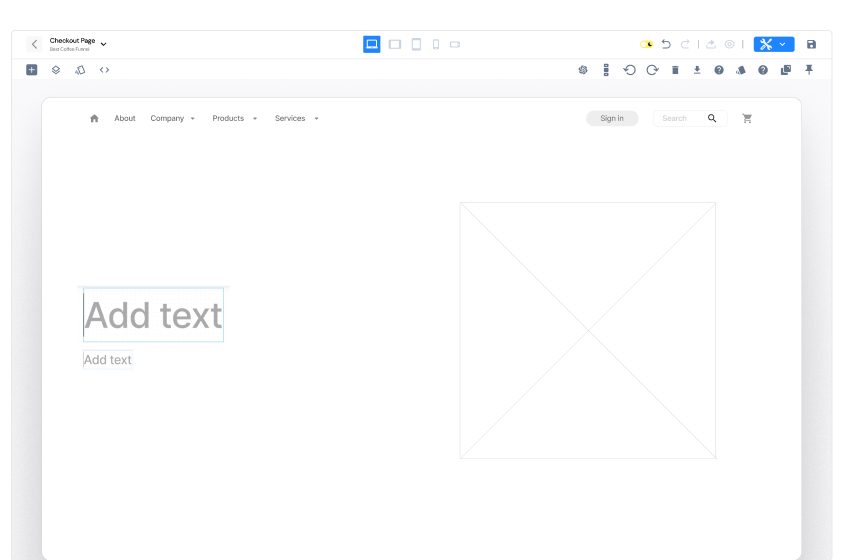Expand the Services dropdown arrow
The height and width of the screenshot is (560, 860).
tap(316, 118)
